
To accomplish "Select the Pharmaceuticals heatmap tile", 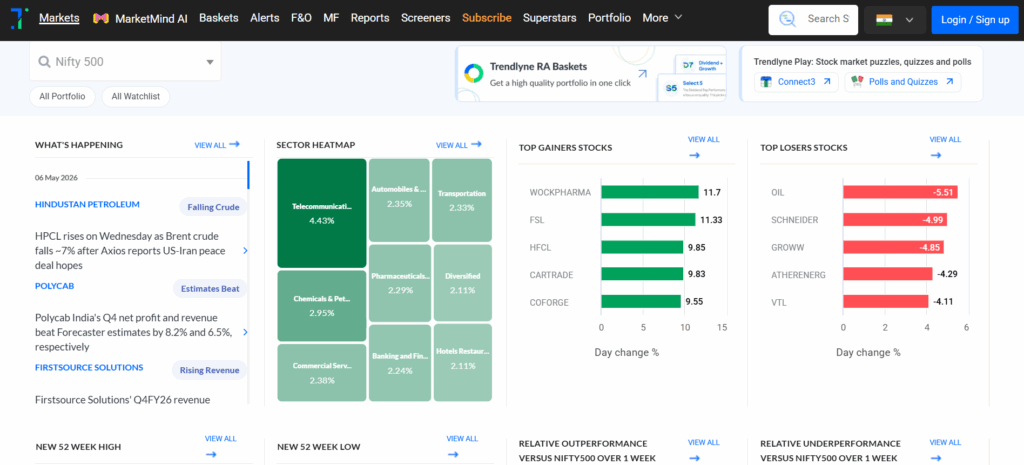I will tap(400, 283).
